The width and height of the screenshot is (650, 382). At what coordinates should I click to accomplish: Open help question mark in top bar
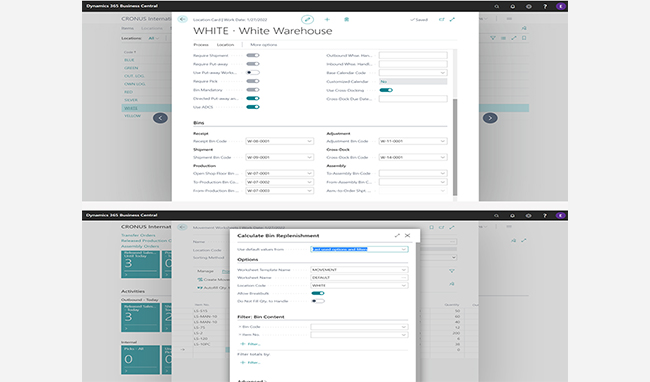[545, 6]
